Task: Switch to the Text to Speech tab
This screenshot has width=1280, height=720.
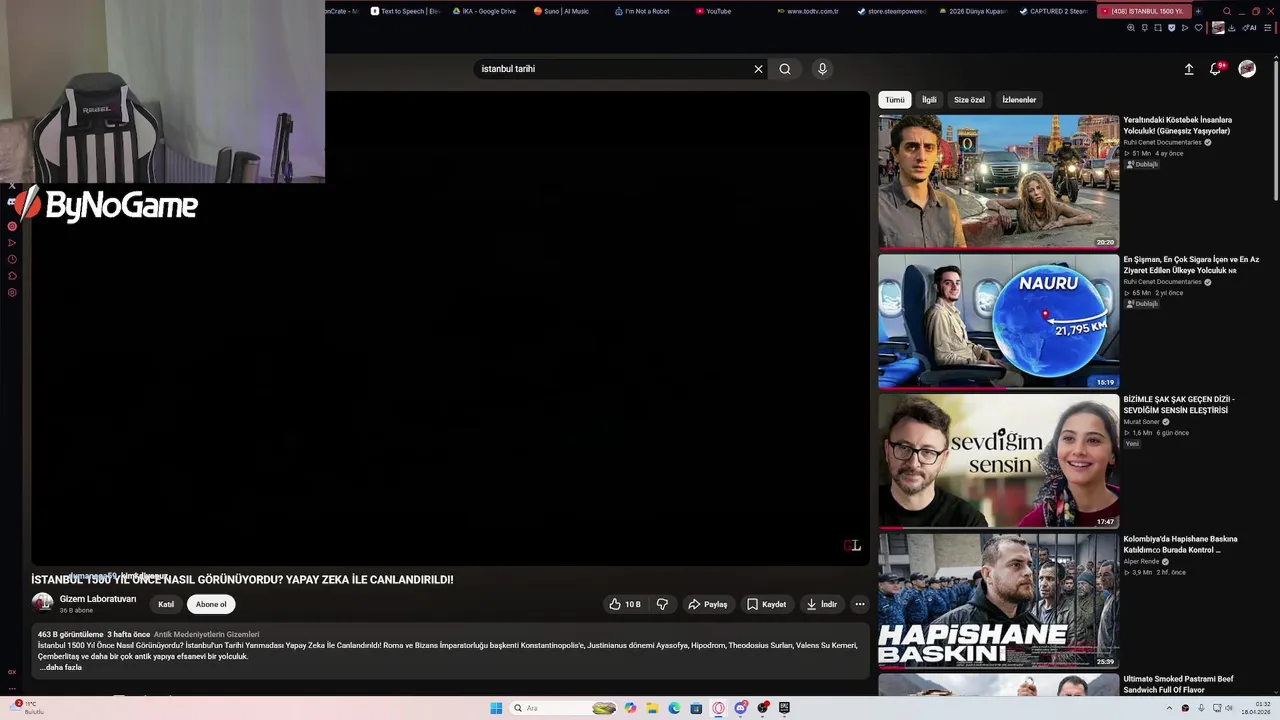Action: click(x=405, y=11)
